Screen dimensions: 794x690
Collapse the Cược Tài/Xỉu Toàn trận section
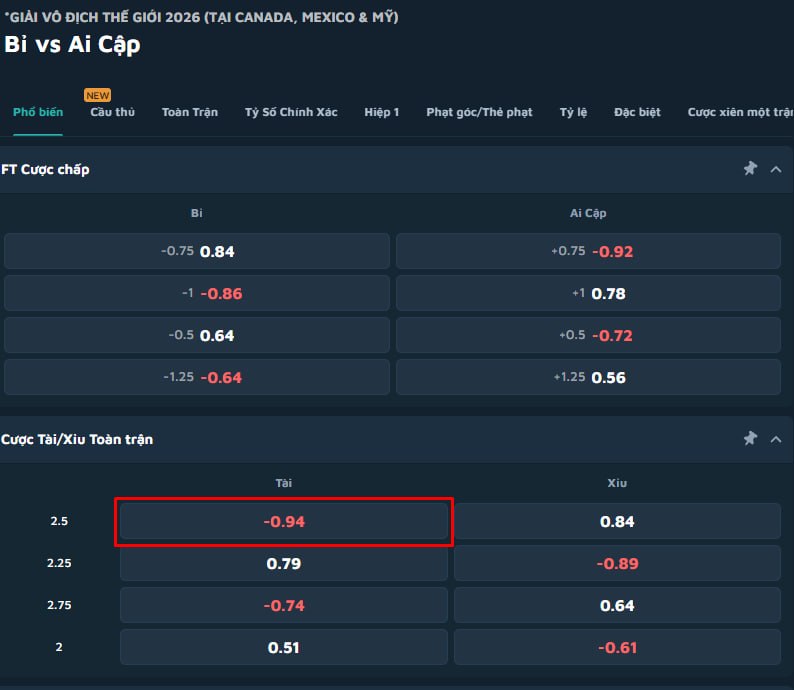[776, 439]
